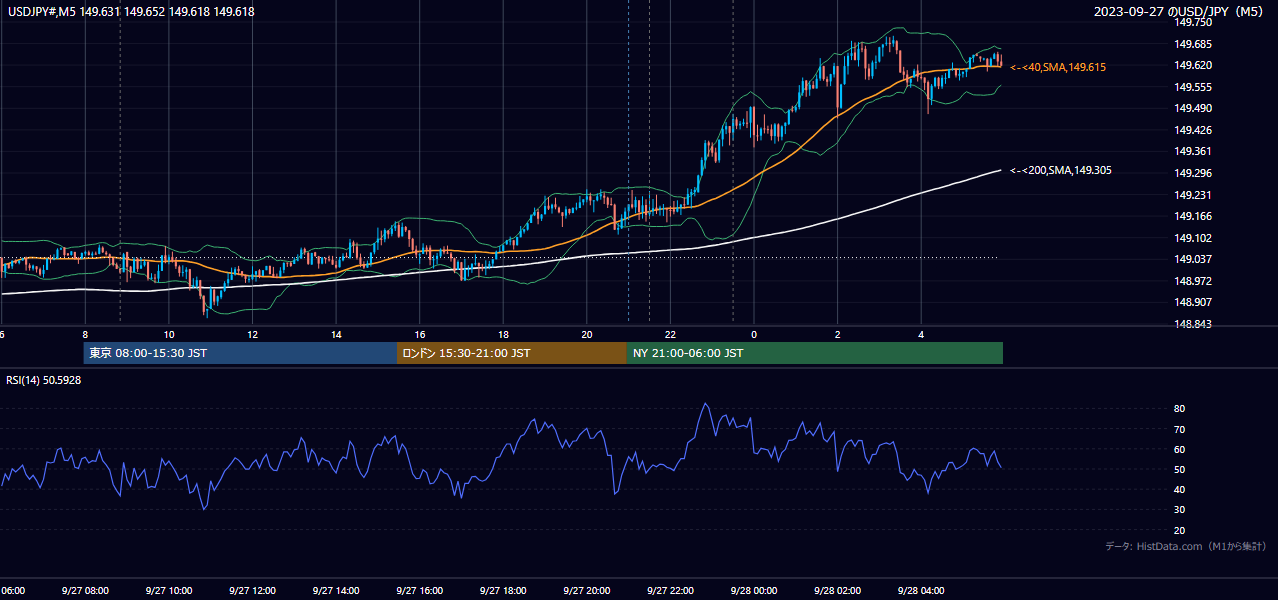Click the 9/27 10:00 date label
The height and width of the screenshot is (600, 1278).
pyautogui.click(x=169, y=590)
